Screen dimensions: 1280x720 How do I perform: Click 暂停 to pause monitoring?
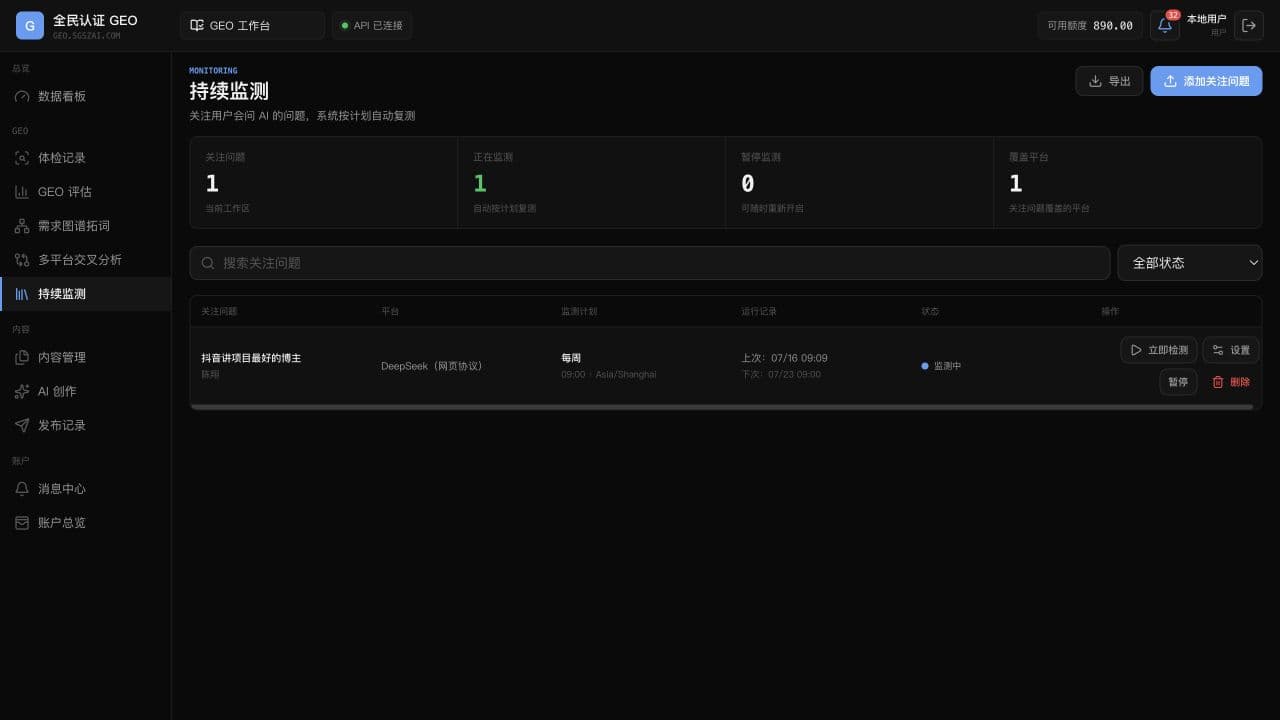tap(1178, 382)
